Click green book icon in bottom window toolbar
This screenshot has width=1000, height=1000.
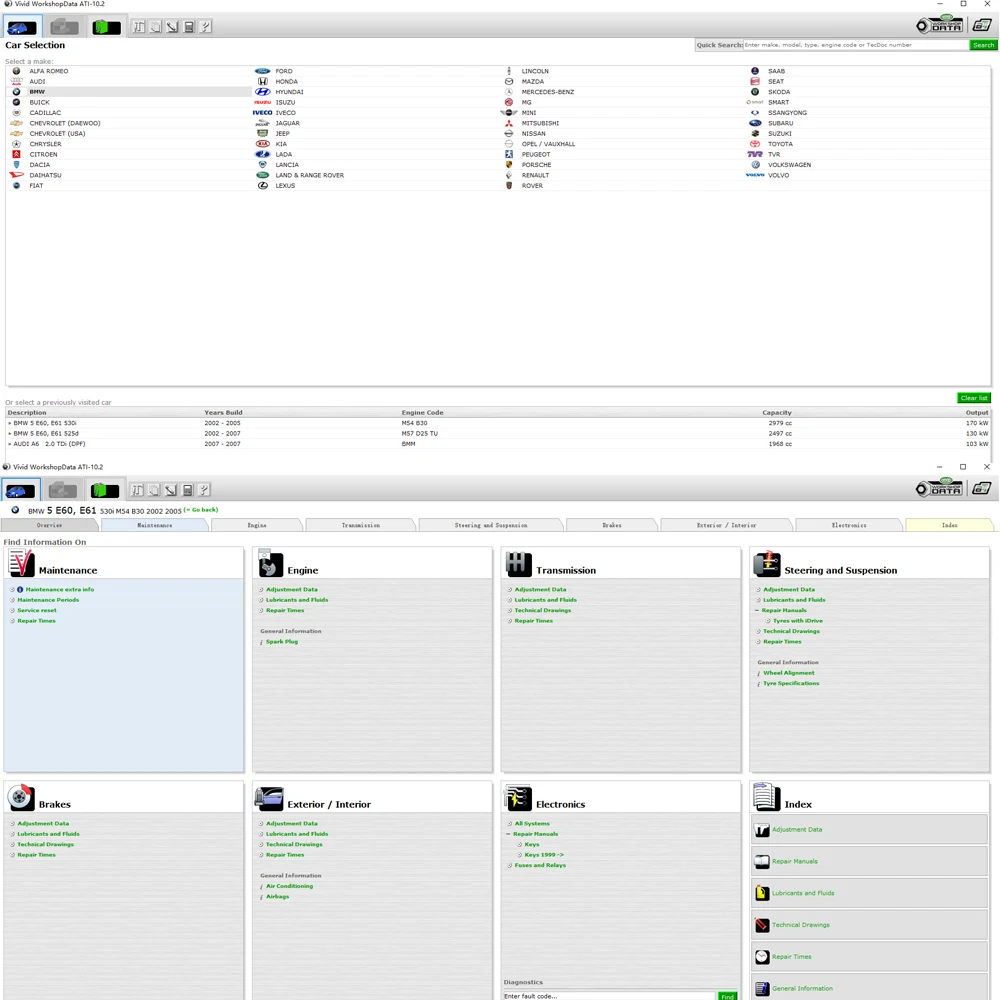105,490
